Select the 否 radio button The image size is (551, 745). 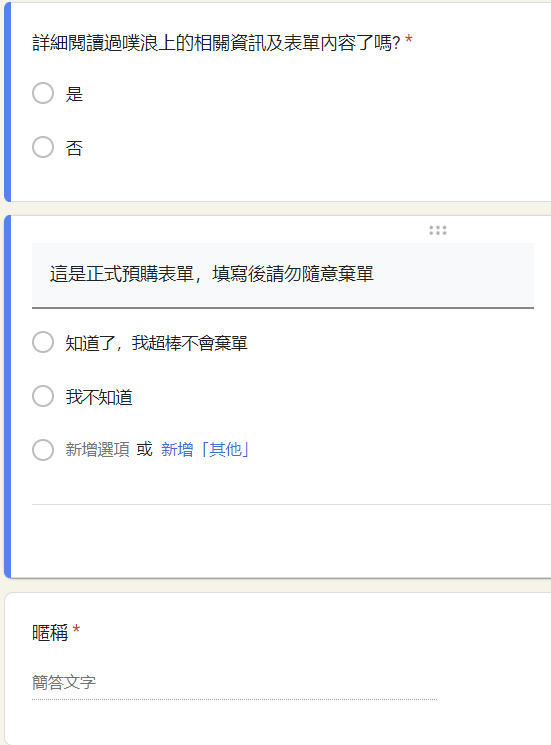[x=43, y=147]
